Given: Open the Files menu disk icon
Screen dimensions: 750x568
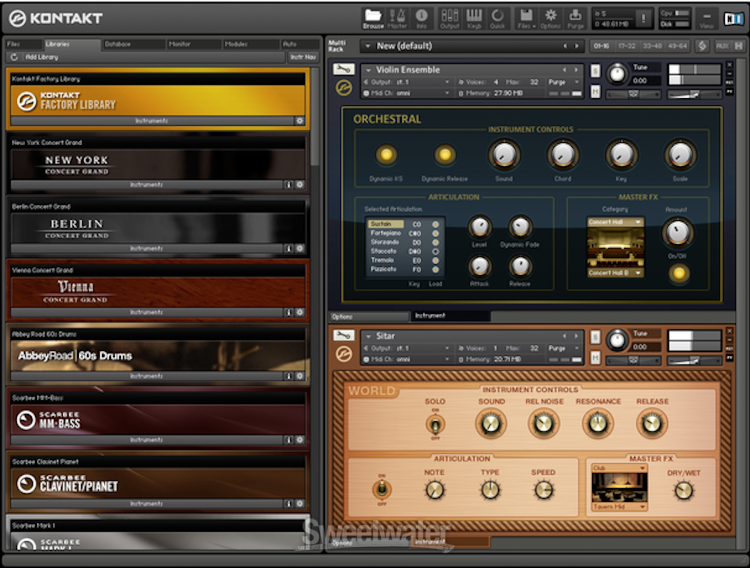Looking at the screenshot, I should coord(526,19).
